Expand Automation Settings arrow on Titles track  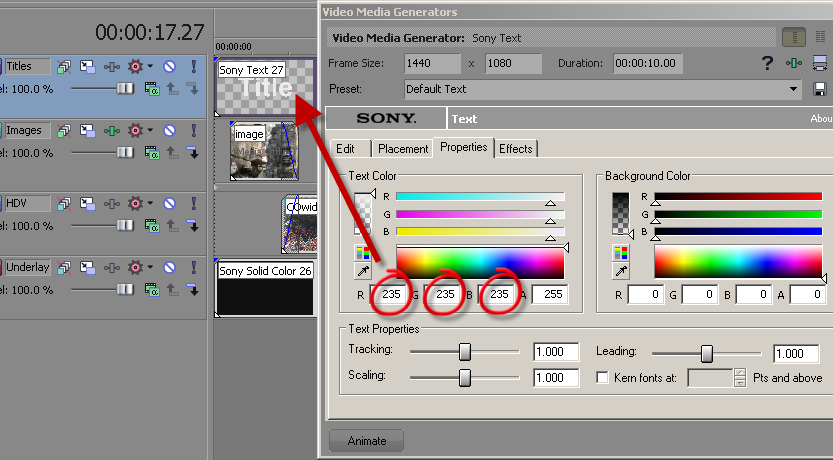coord(150,67)
